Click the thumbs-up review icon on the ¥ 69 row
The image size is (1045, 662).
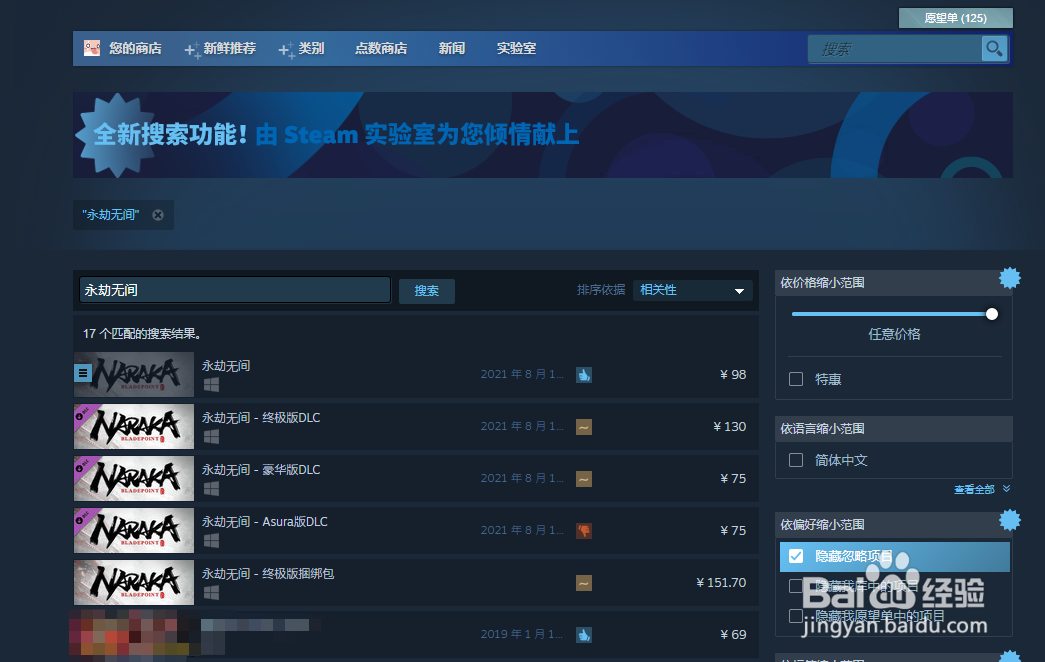584,635
